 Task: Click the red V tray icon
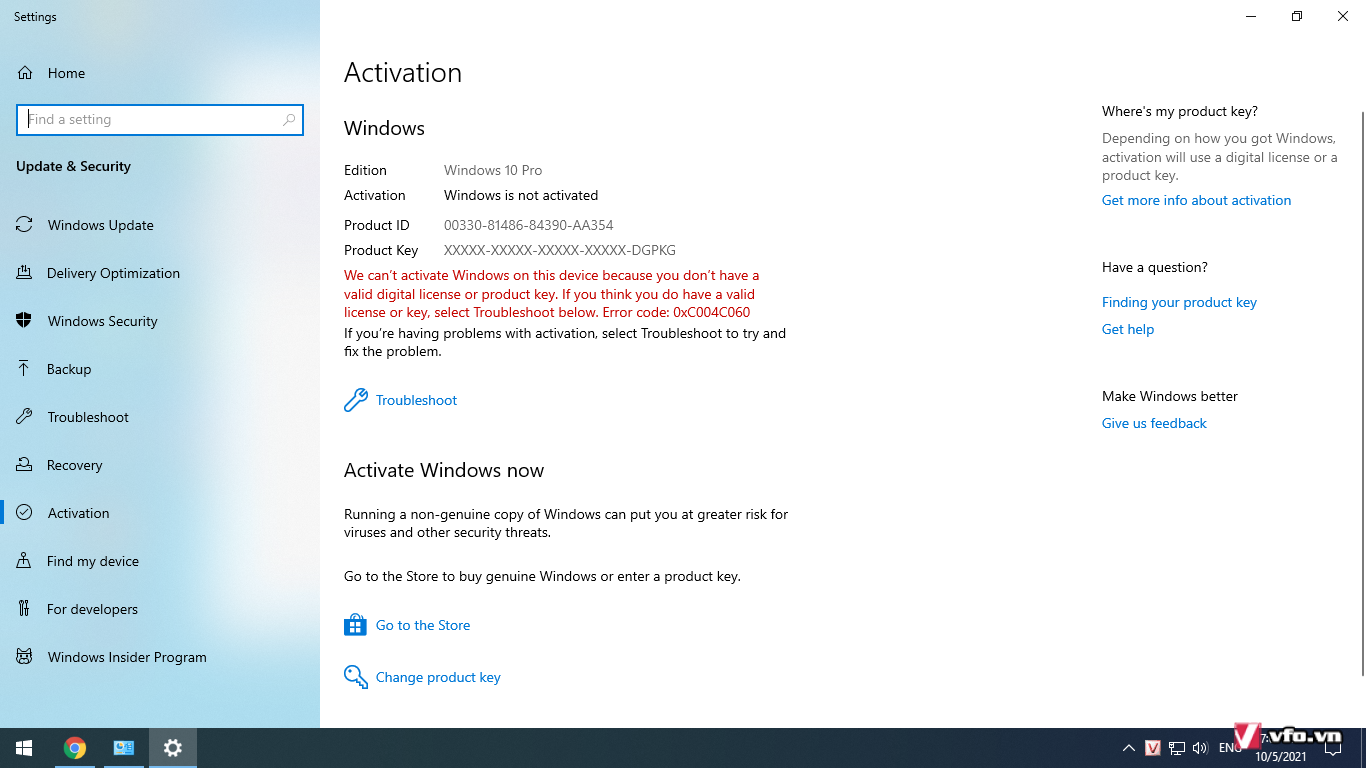(1153, 748)
